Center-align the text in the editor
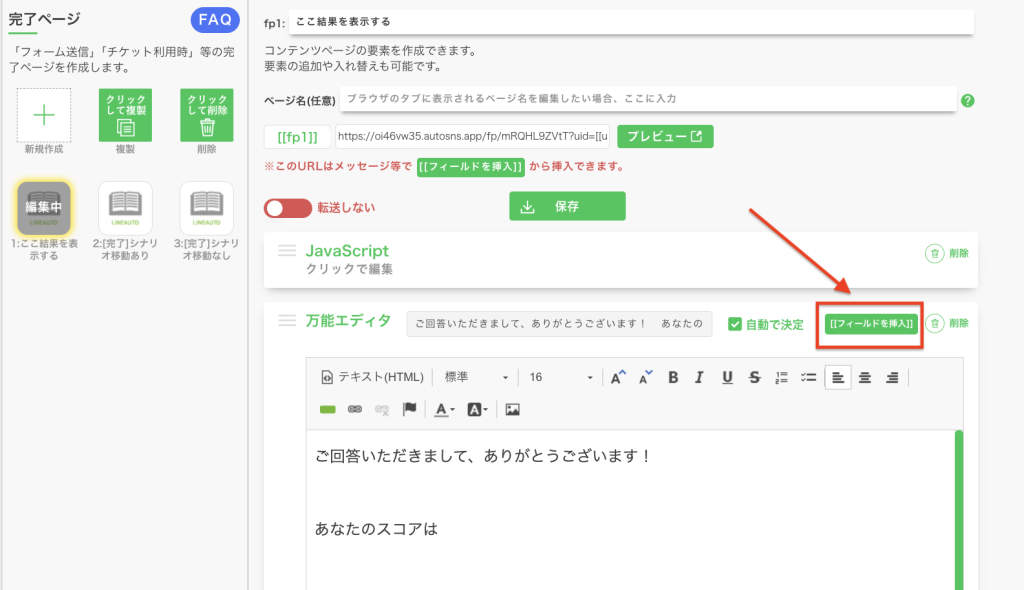 [x=865, y=377]
